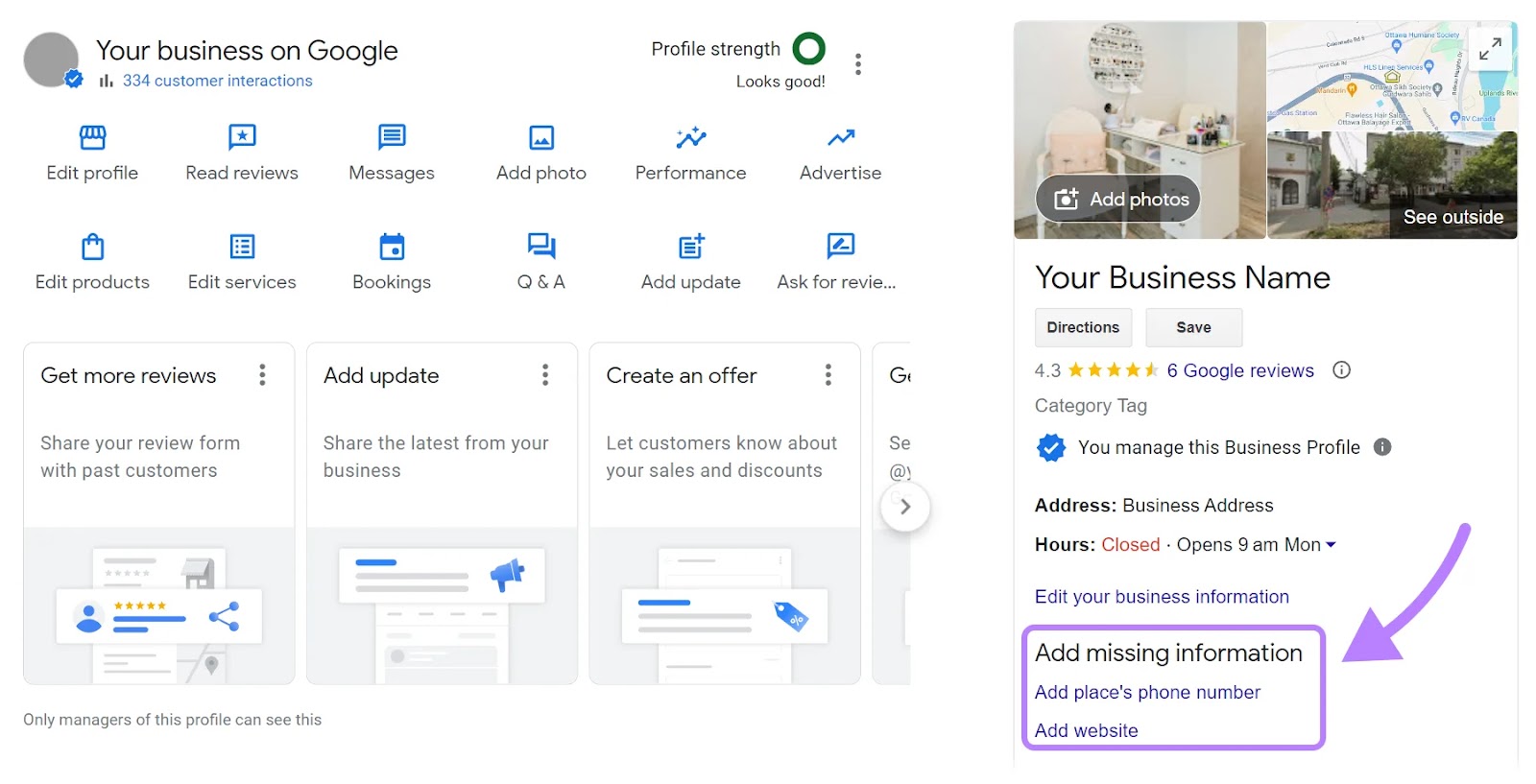Open the Bookings calendar icon
This screenshot has height=784, width=1536.
392,247
